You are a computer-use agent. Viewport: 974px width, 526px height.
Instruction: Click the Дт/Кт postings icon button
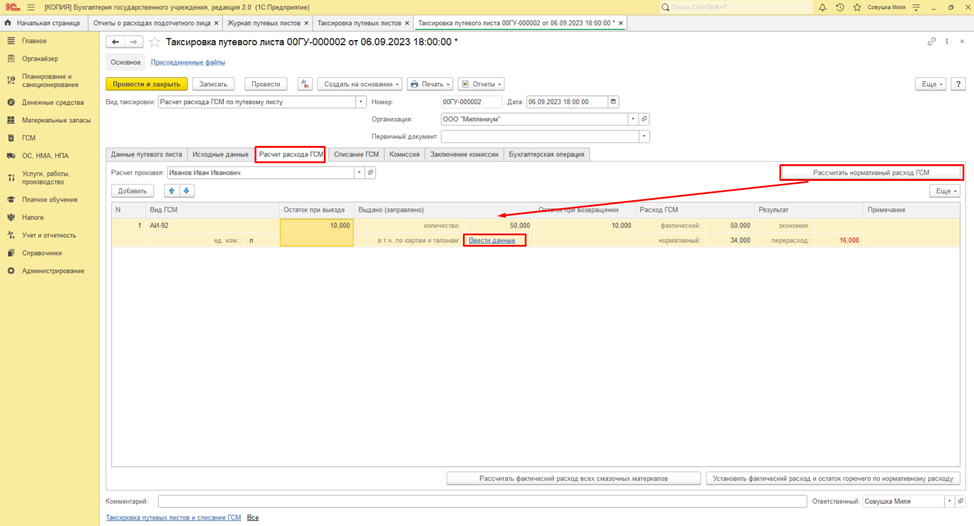point(304,84)
